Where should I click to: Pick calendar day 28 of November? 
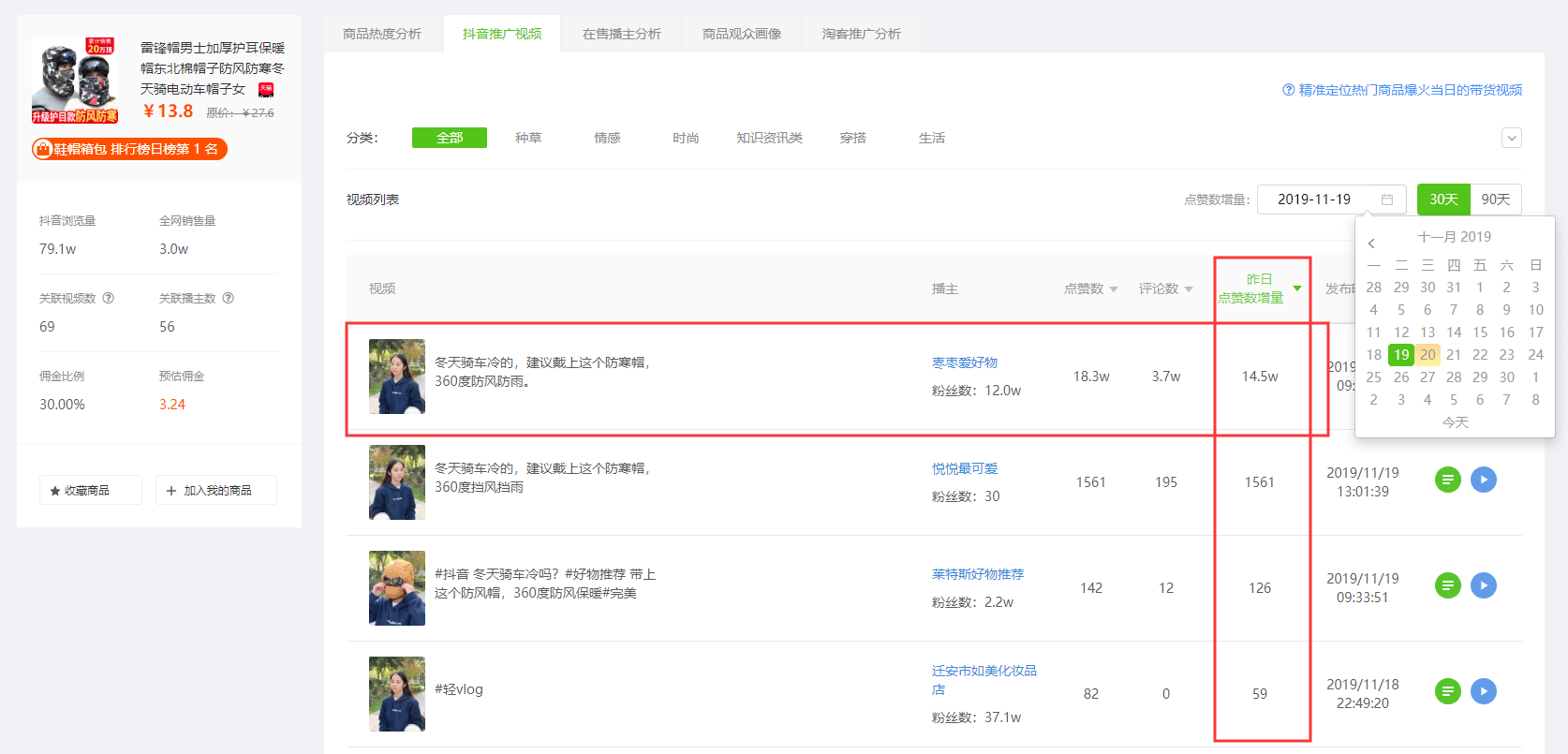click(x=1454, y=377)
